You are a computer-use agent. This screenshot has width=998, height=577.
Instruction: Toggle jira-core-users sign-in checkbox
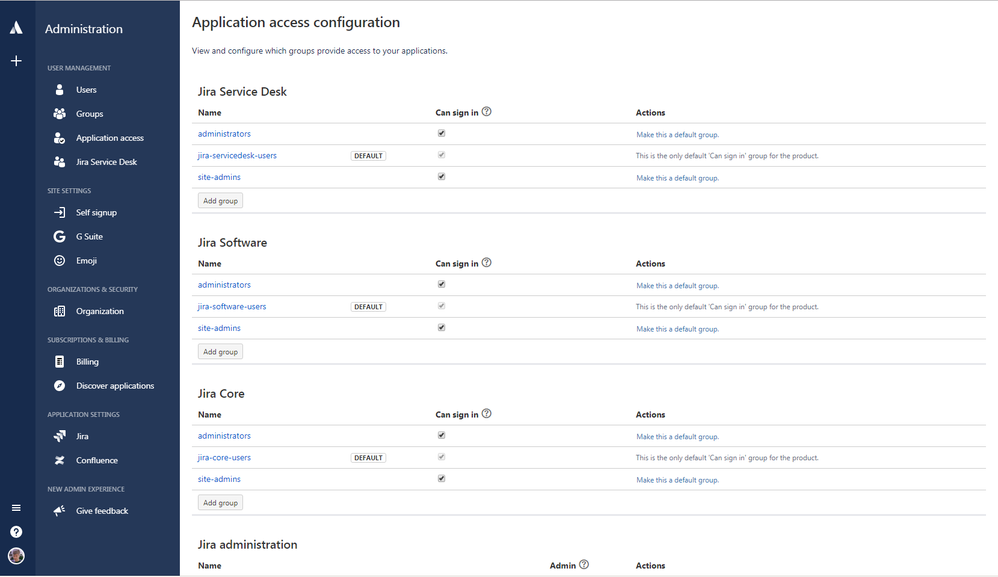click(441, 457)
